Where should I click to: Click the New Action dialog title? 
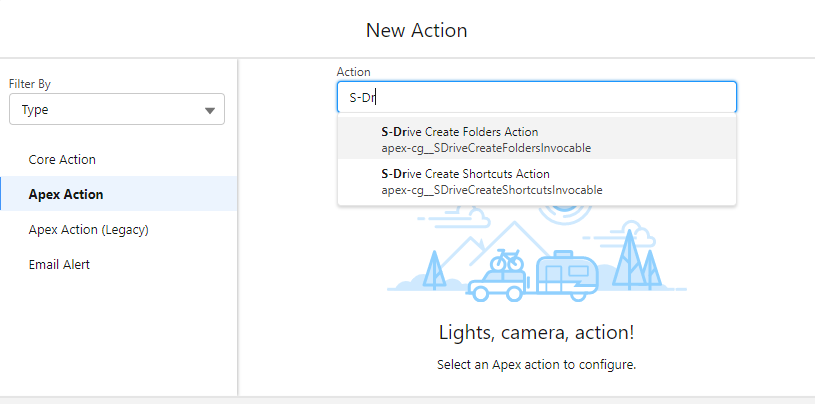pyautogui.click(x=416, y=30)
